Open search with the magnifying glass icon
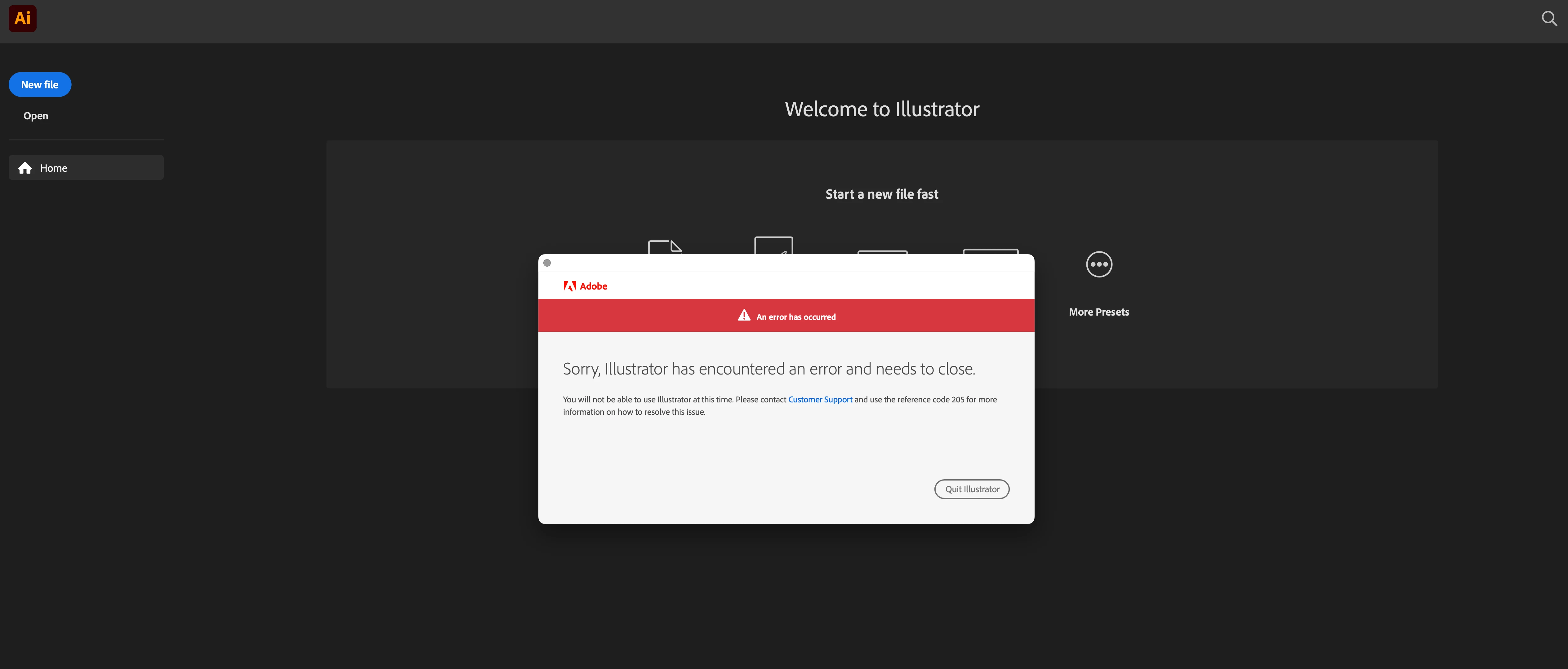 point(1548,19)
